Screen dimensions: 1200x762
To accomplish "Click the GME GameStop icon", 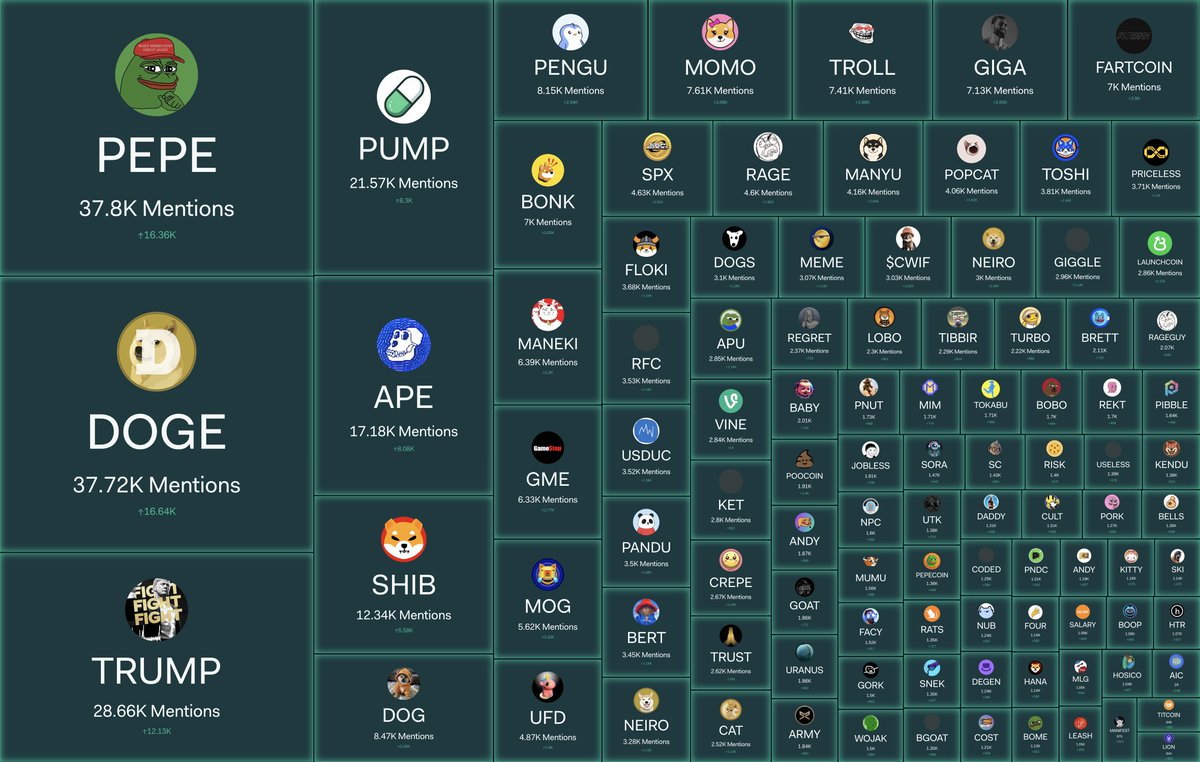I will pos(548,448).
